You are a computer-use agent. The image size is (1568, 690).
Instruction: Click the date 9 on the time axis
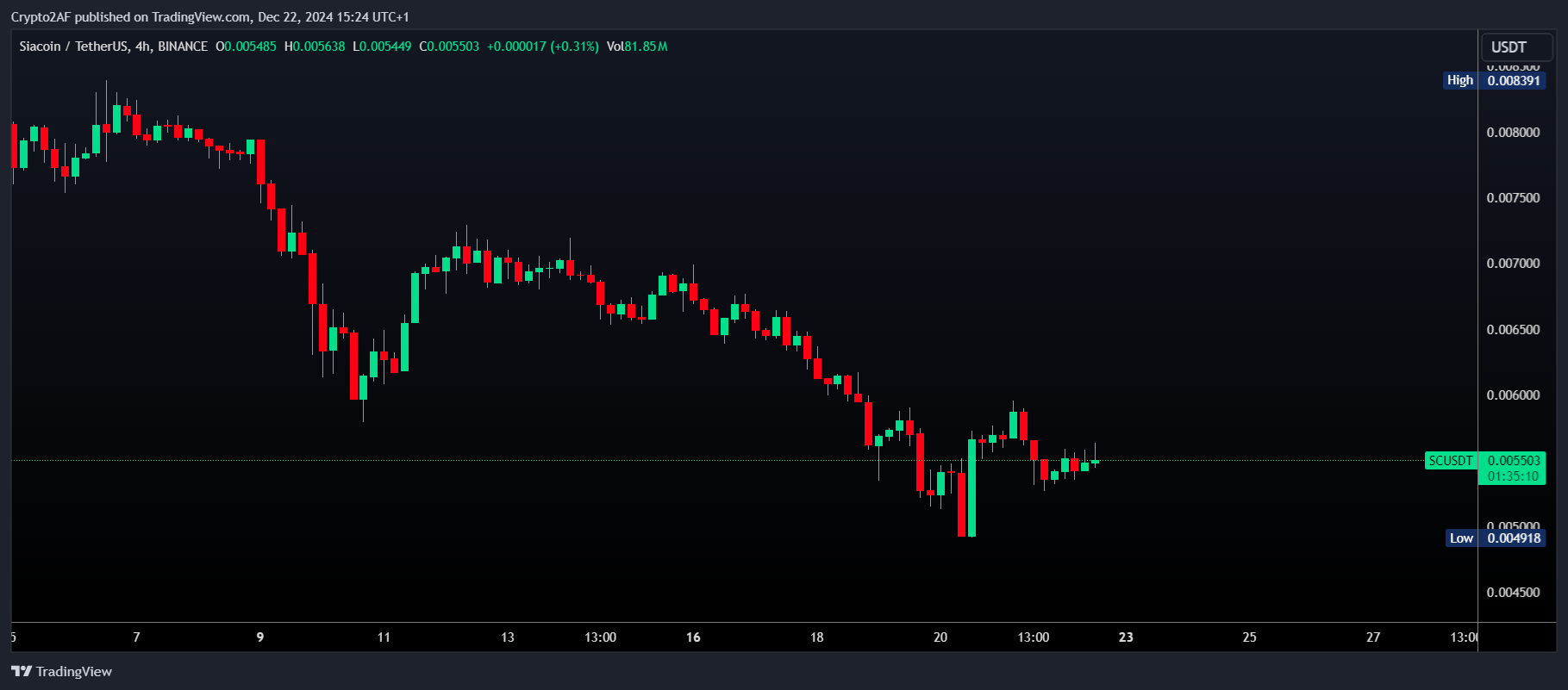260,637
